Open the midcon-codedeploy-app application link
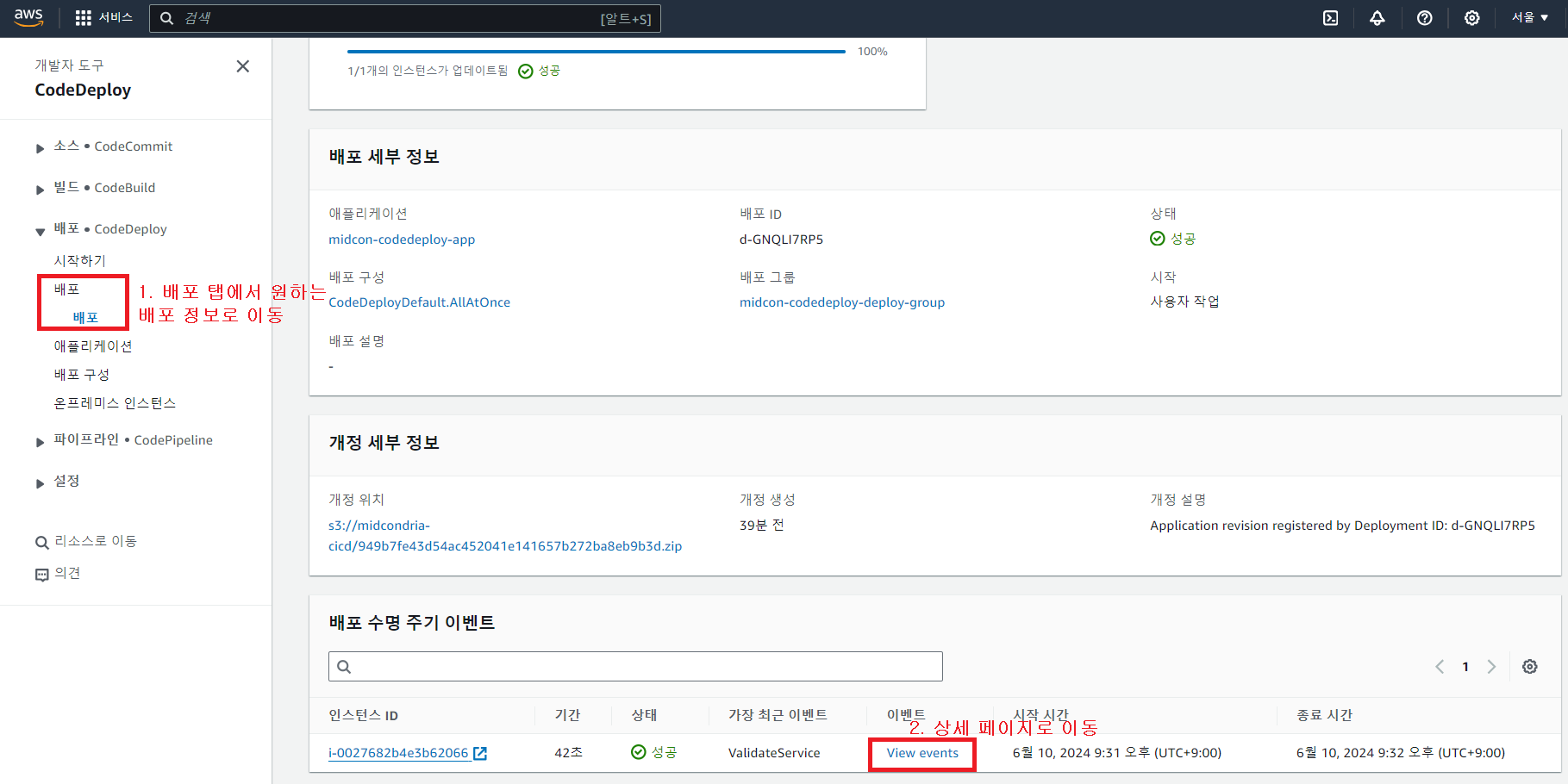The image size is (1568, 784). coord(402,240)
